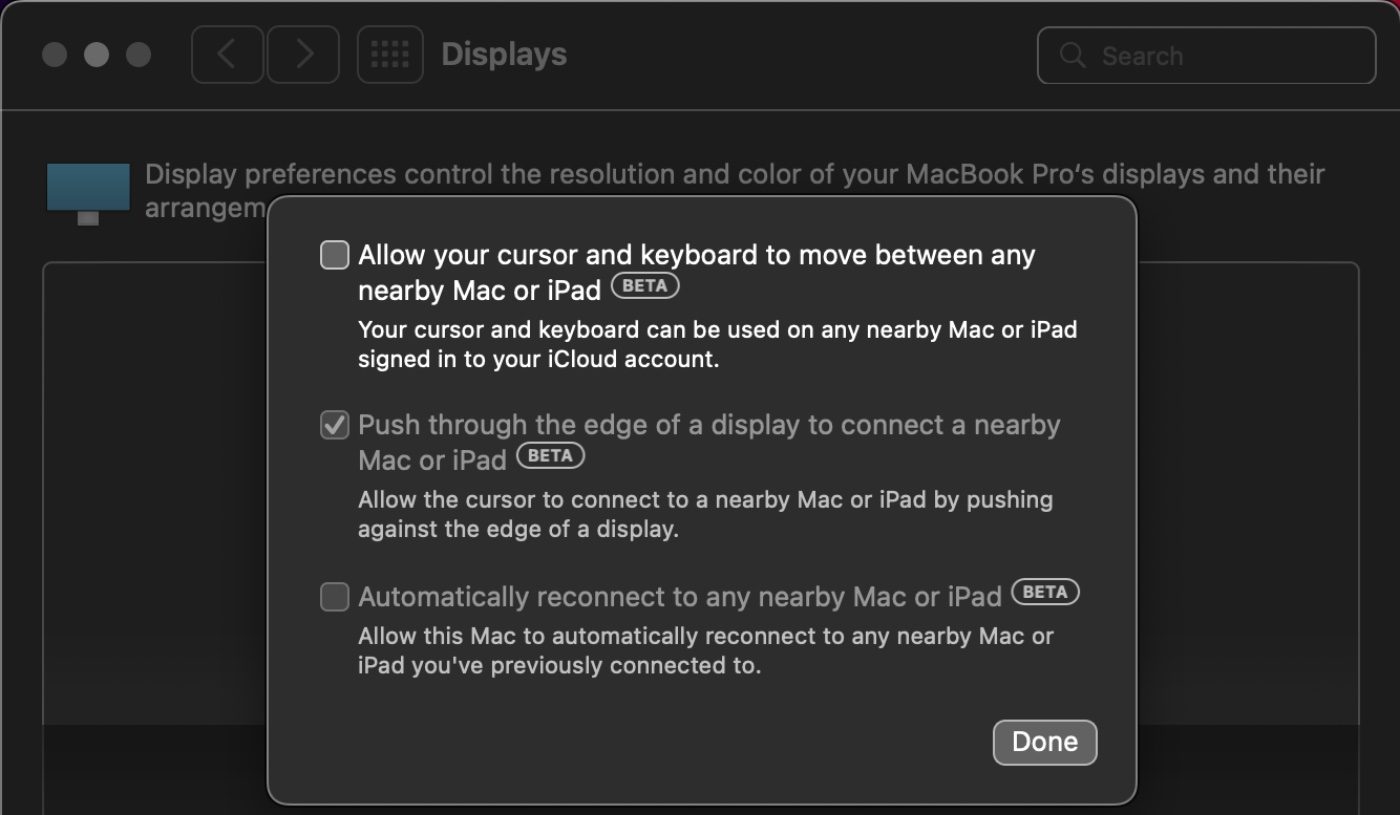Click the 'signed in to your iCloud account' description

[538, 360]
